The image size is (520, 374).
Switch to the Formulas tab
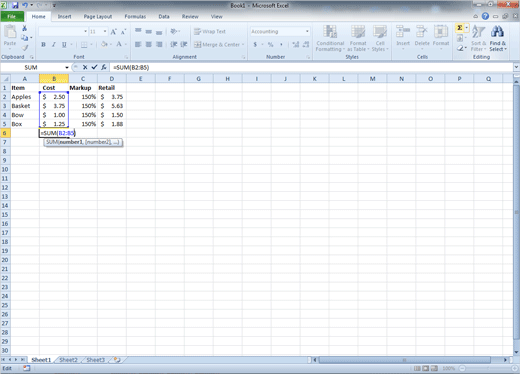pos(135,16)
